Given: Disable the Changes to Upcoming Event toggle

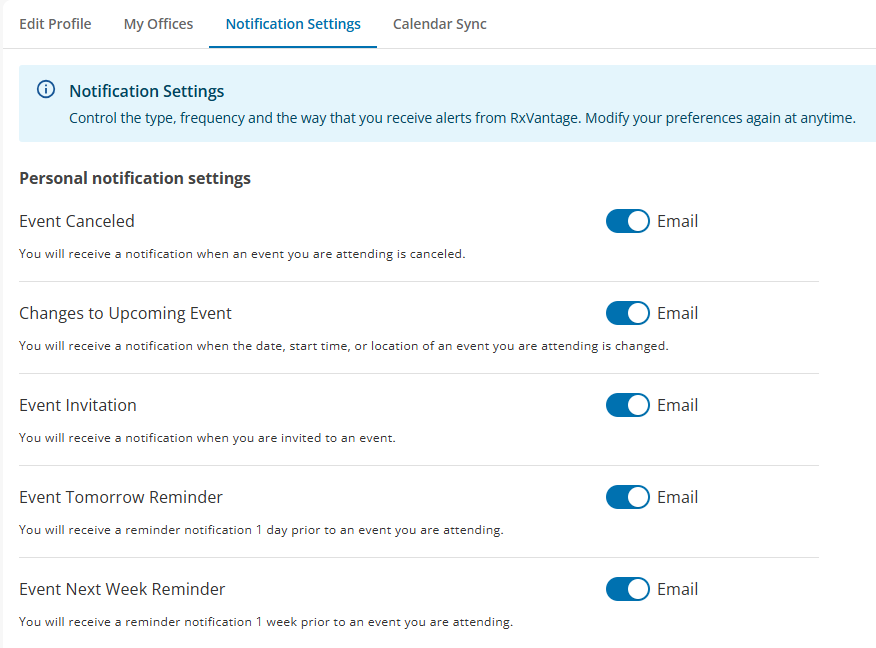Looking at the screenshot, I should [627, 313].
